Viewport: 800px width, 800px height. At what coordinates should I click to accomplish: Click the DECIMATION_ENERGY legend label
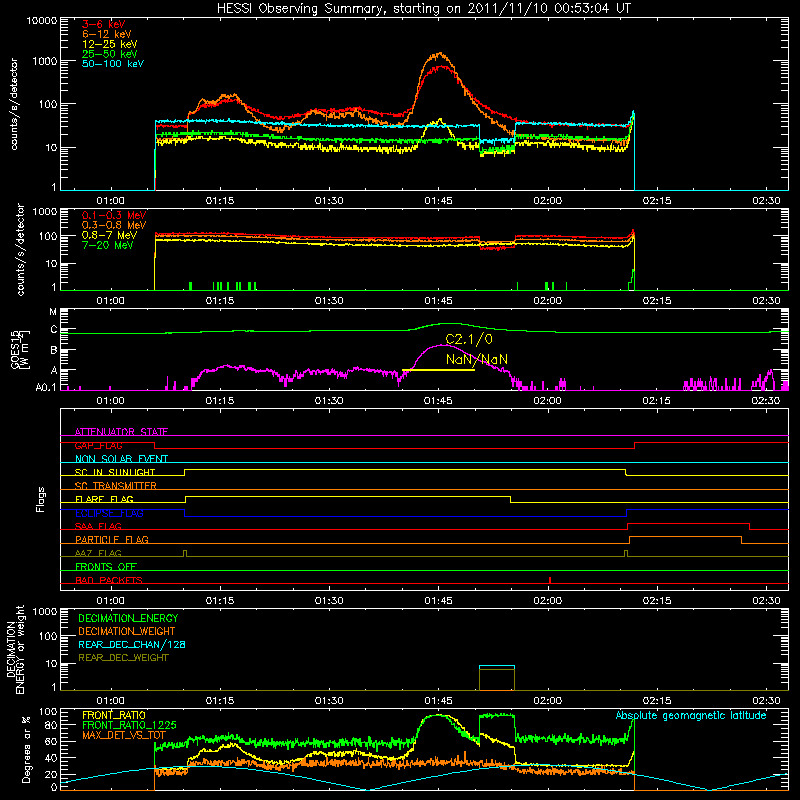(128, 618)
